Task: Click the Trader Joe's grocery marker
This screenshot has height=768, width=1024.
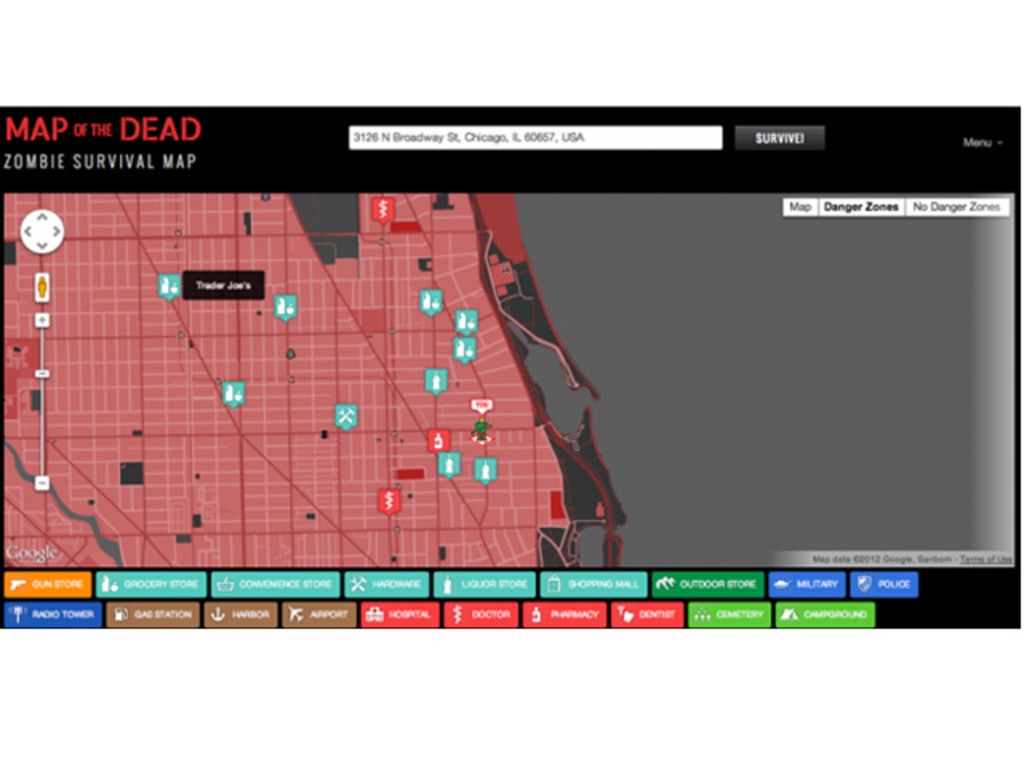Action: coord(169,286)
